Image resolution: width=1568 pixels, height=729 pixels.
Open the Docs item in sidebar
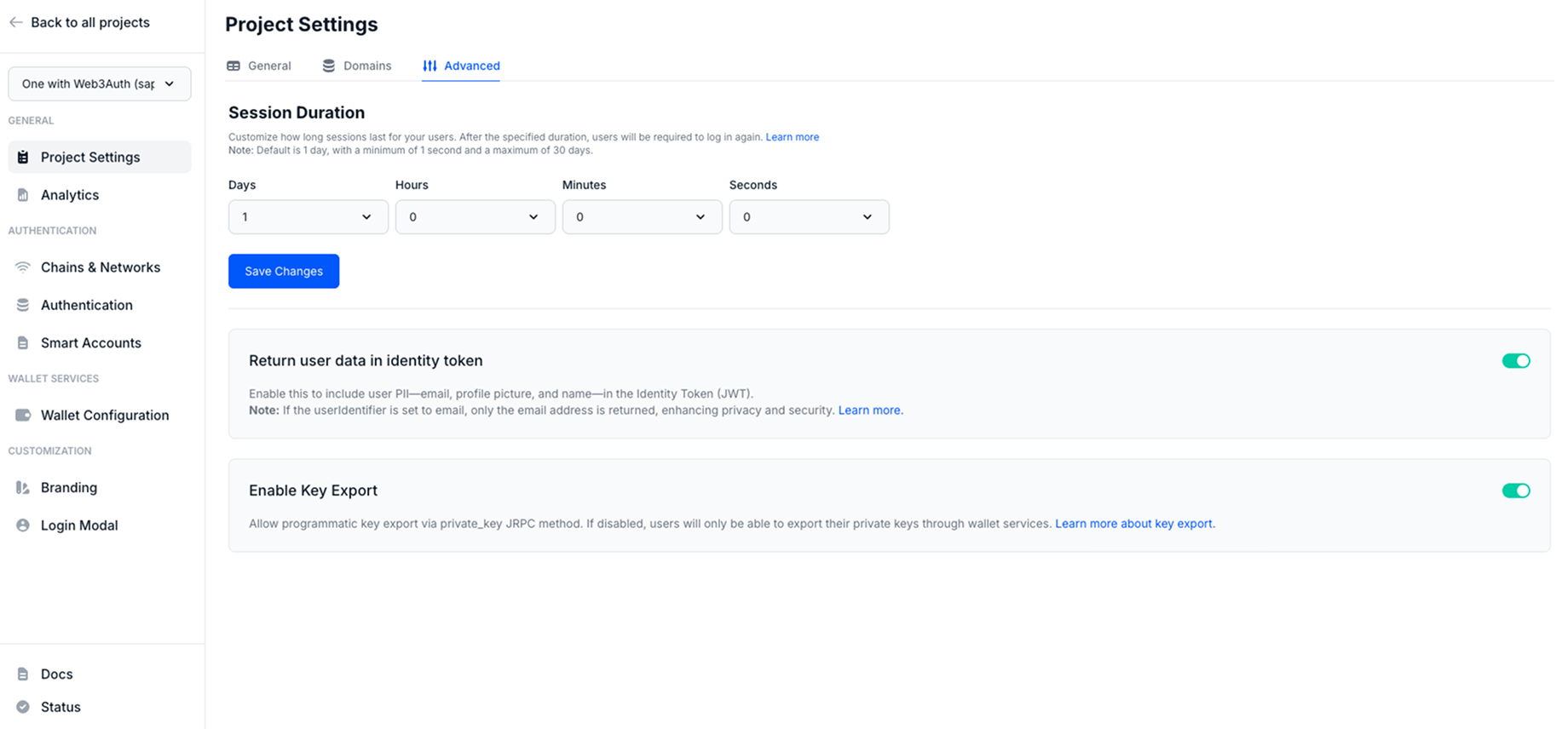pos(56,674)
